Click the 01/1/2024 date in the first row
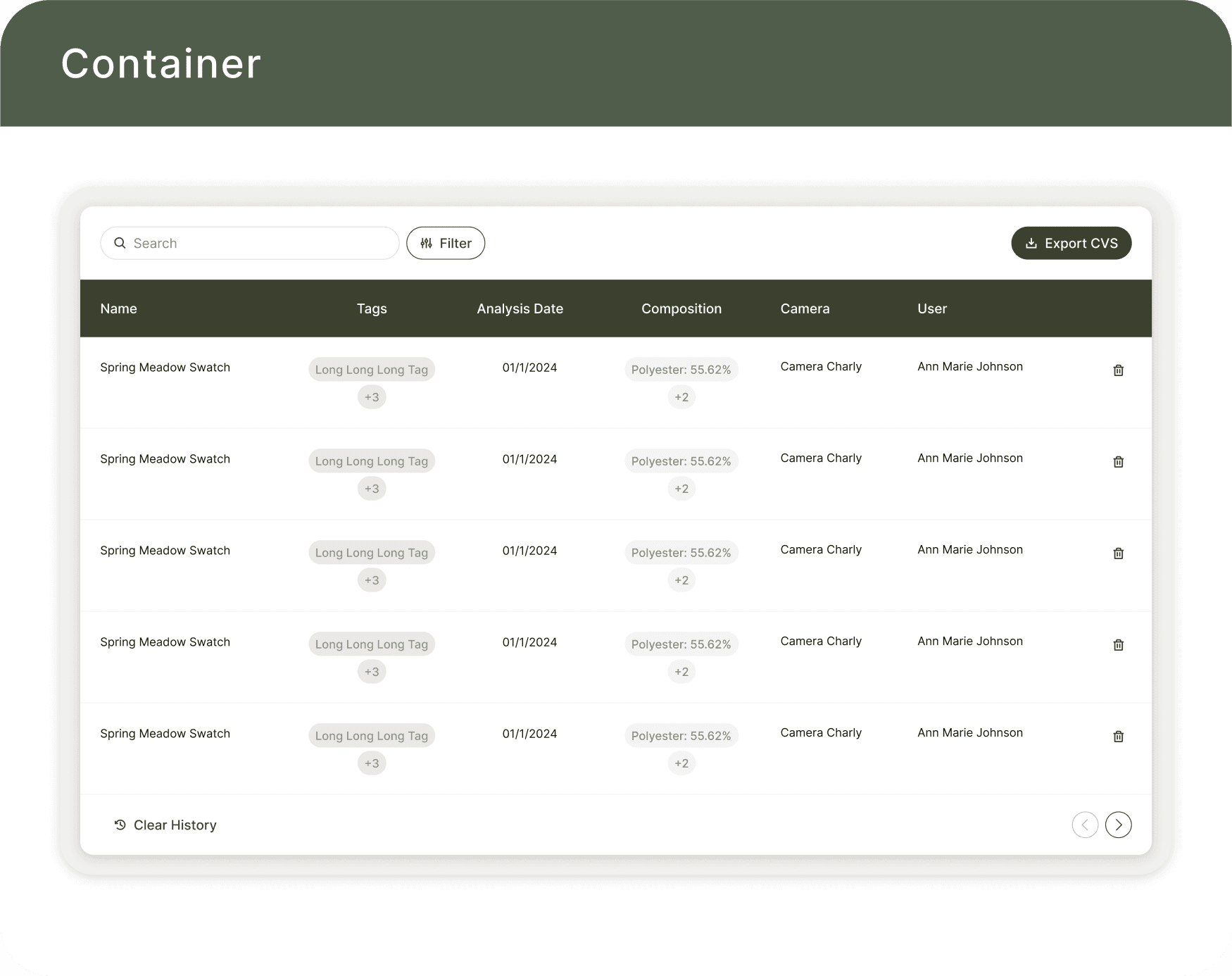The height and width of the screenshot is (976, 1232). point(529,368)
